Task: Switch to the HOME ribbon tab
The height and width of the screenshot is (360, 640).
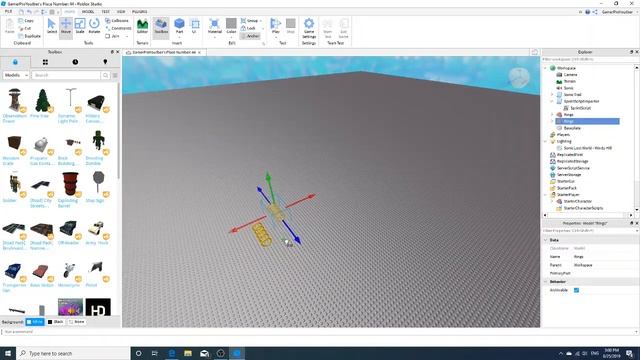Action: click(70, 11)
